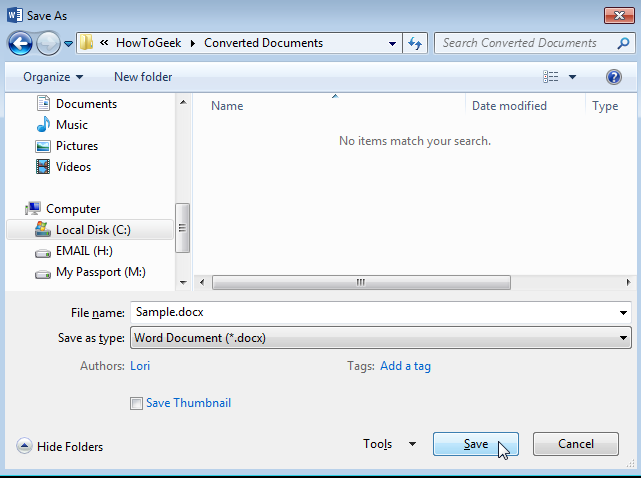Open the Tools dropdown menu
The width and height of the screenshot is (641, 479).
(389, 444)
